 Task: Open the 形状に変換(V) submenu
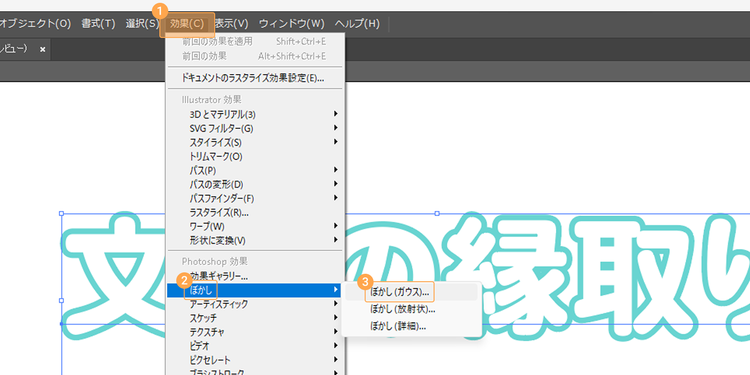254,240
